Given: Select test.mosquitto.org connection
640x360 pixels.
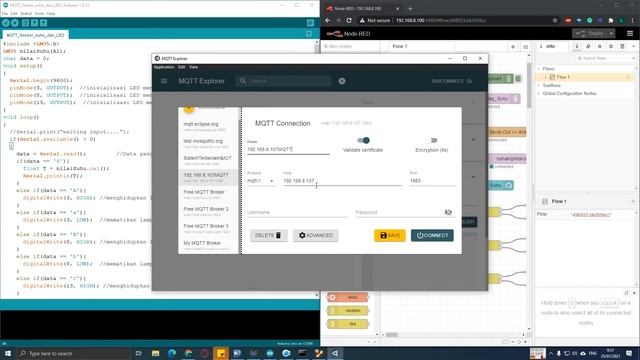Looking at the screenshot, I should (208, 143).
